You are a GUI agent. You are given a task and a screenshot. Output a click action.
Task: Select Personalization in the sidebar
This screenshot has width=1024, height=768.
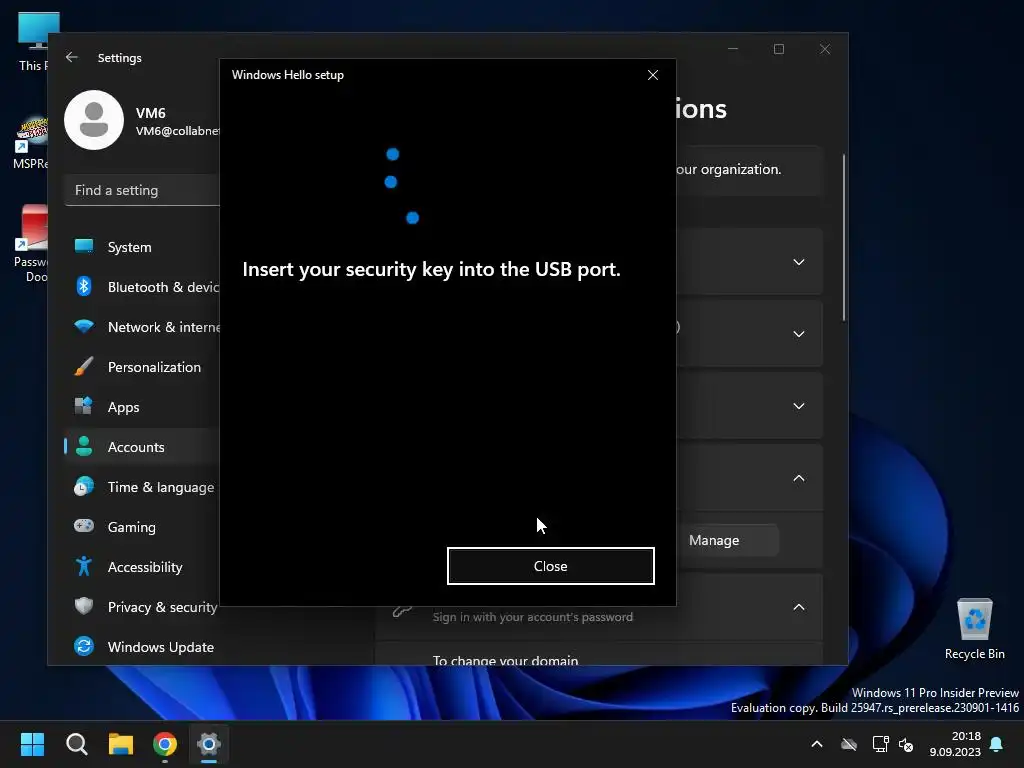(x=142, y=367)
